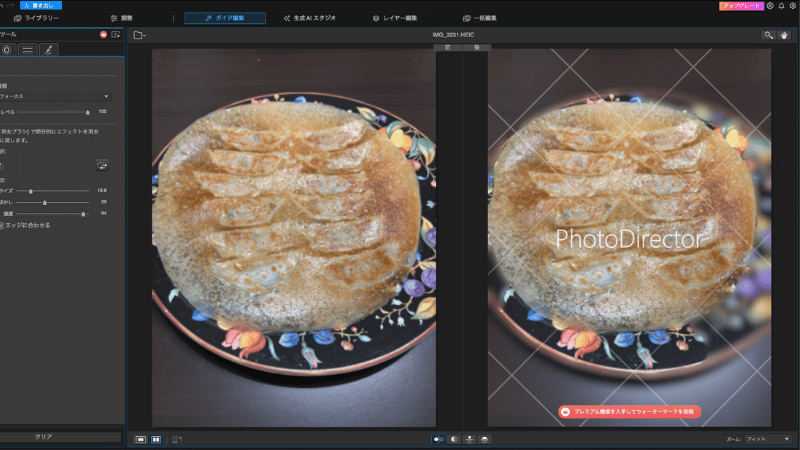The width and height of the screenshot is (800, 450).
Task: Switch to single-photo view mode
Action: click(140, 439)
